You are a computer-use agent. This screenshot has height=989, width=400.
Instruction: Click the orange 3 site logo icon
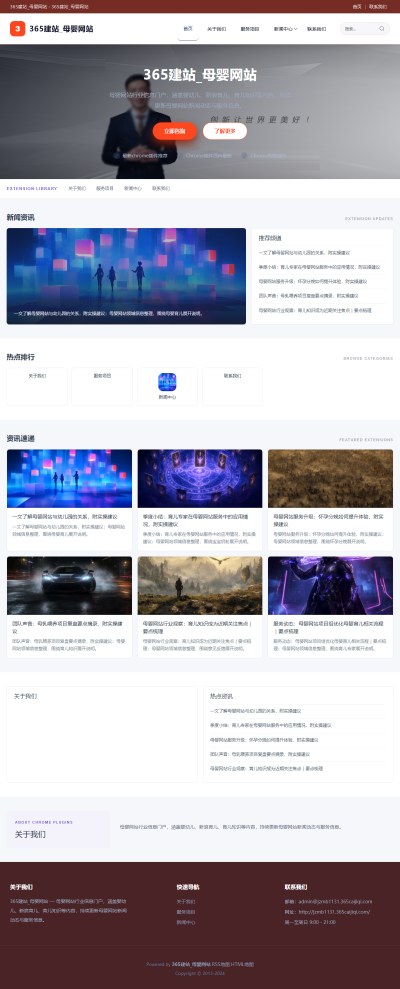point(18,28)
